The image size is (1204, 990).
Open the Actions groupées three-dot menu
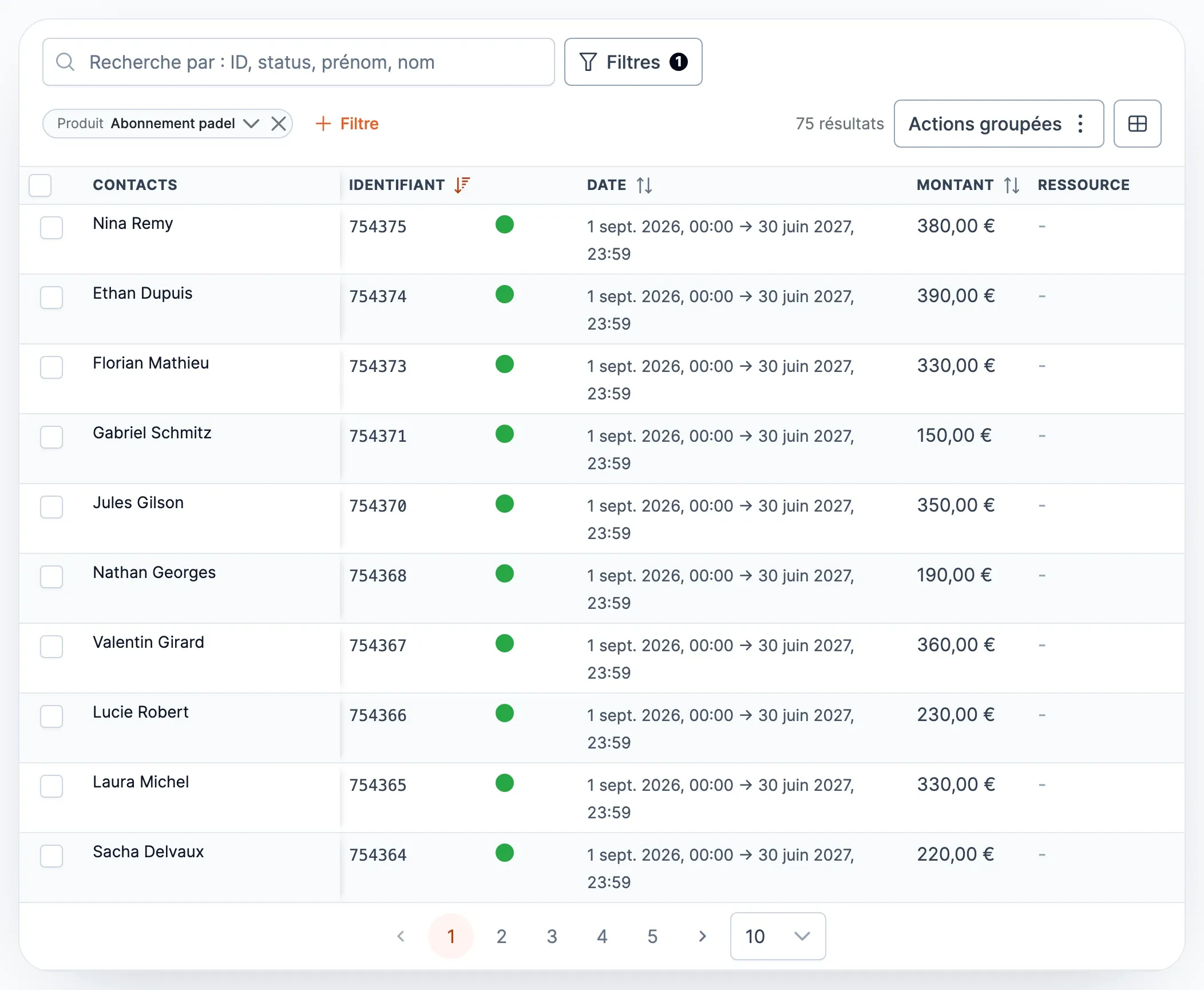1080,124
